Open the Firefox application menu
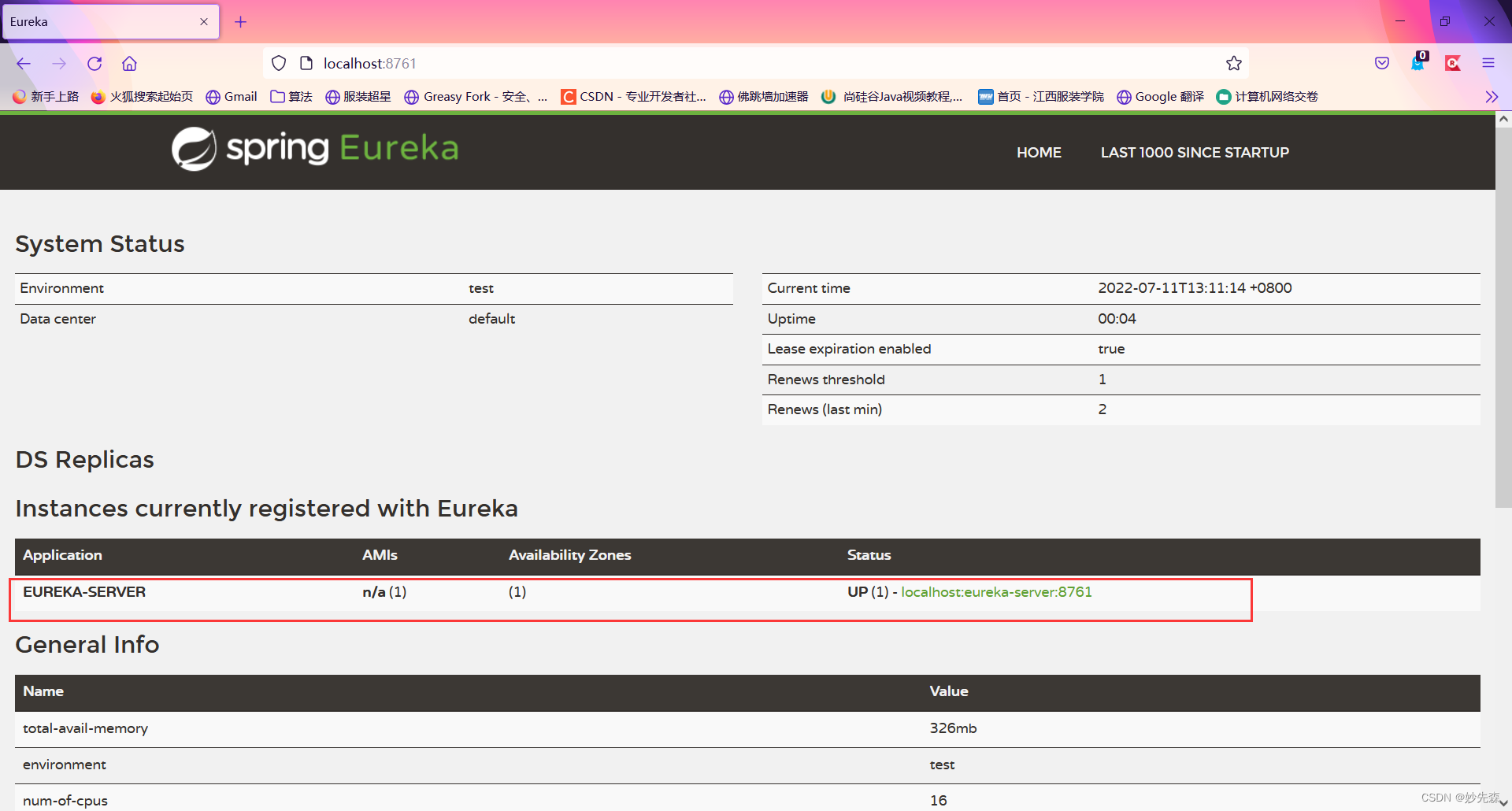The width and height of the screenshot is (1512, 811). click(x=1488, y=64)
